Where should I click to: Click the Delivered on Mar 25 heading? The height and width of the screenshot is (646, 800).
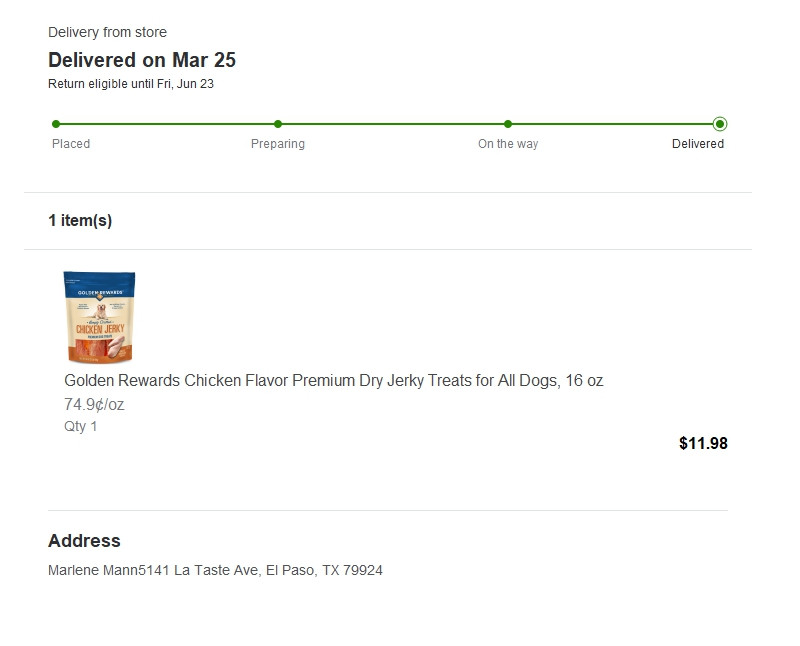[142, 60]
